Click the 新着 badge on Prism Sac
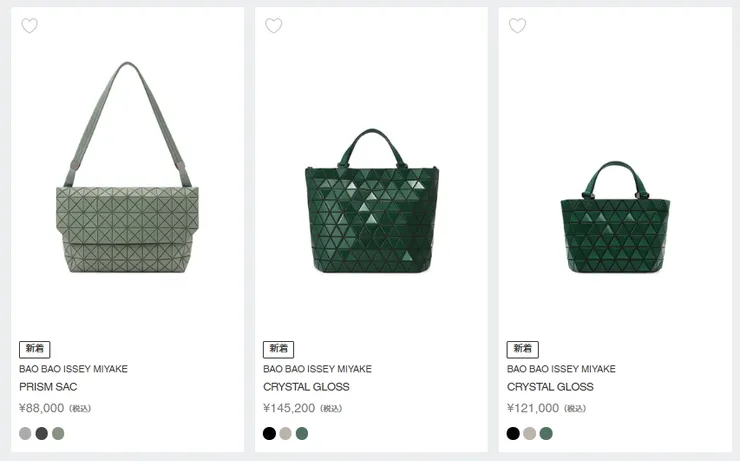Image resolution: width=740 pixels, height=461 pixels. [34, 349]
